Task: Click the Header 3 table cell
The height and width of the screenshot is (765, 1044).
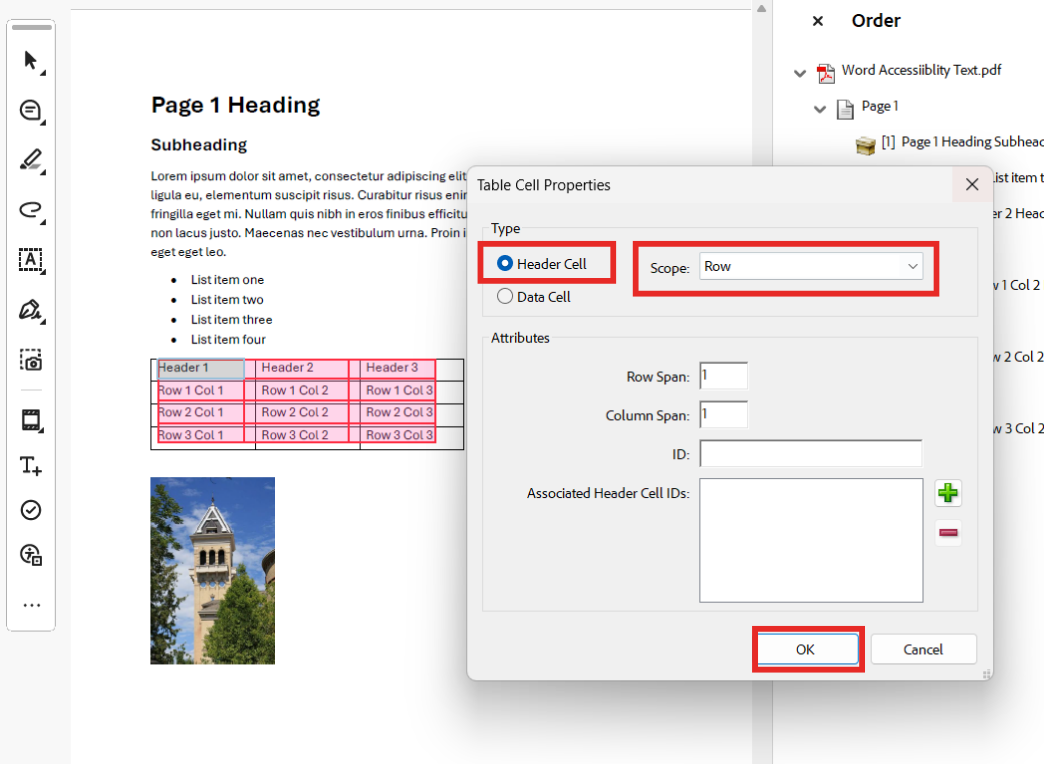Action: pos(398,368)
